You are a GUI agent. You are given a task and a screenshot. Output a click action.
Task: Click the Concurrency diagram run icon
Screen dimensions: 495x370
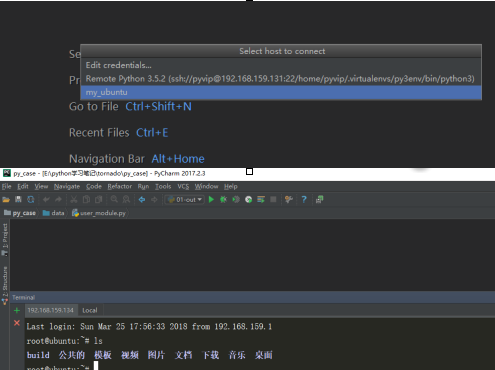pos(261,199)
